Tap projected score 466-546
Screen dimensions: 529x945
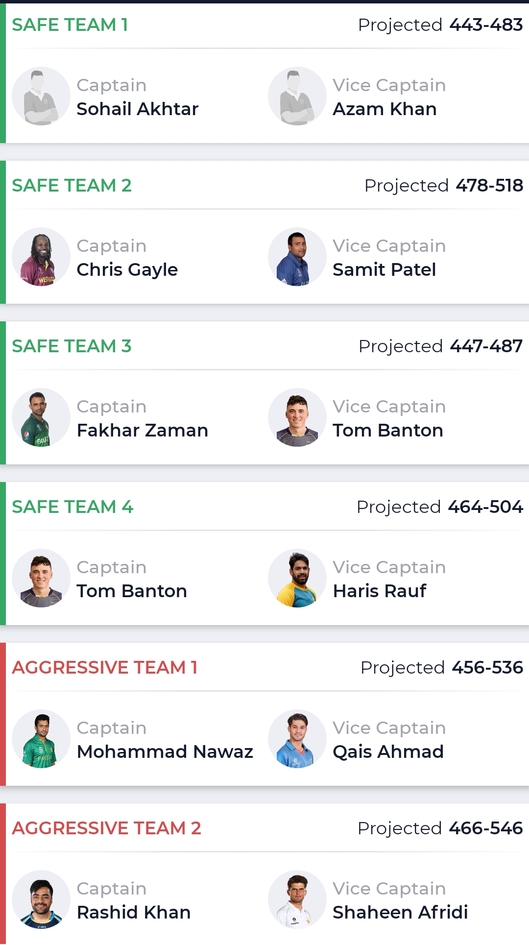(x=486, y=828)
